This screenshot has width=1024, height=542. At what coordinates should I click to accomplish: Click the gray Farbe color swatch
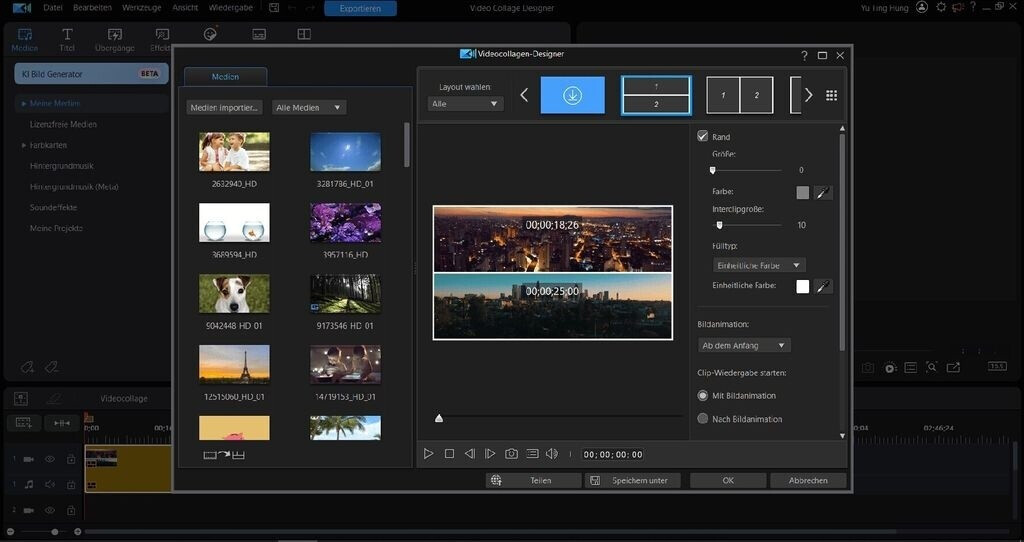click(802, 193)
